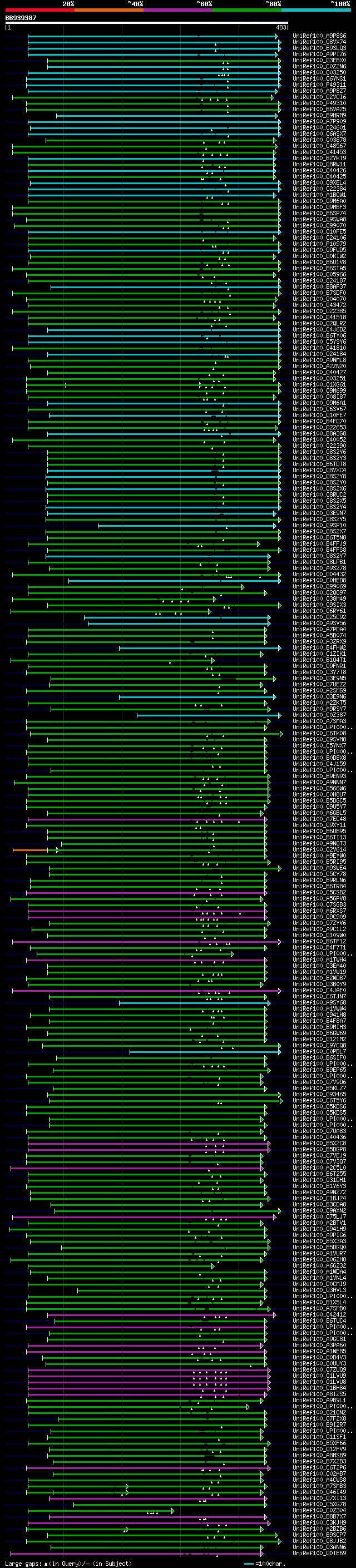Viewport: 356px width, 1568px height.
Task: Click the purple ~60% legend color segment
Action: pos(177,10)
